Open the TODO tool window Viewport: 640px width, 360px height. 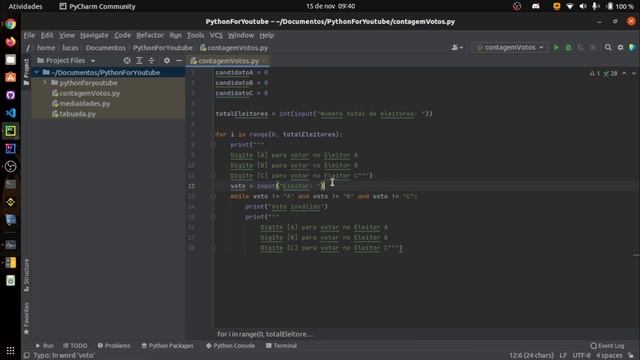click(x=75, y=346)
